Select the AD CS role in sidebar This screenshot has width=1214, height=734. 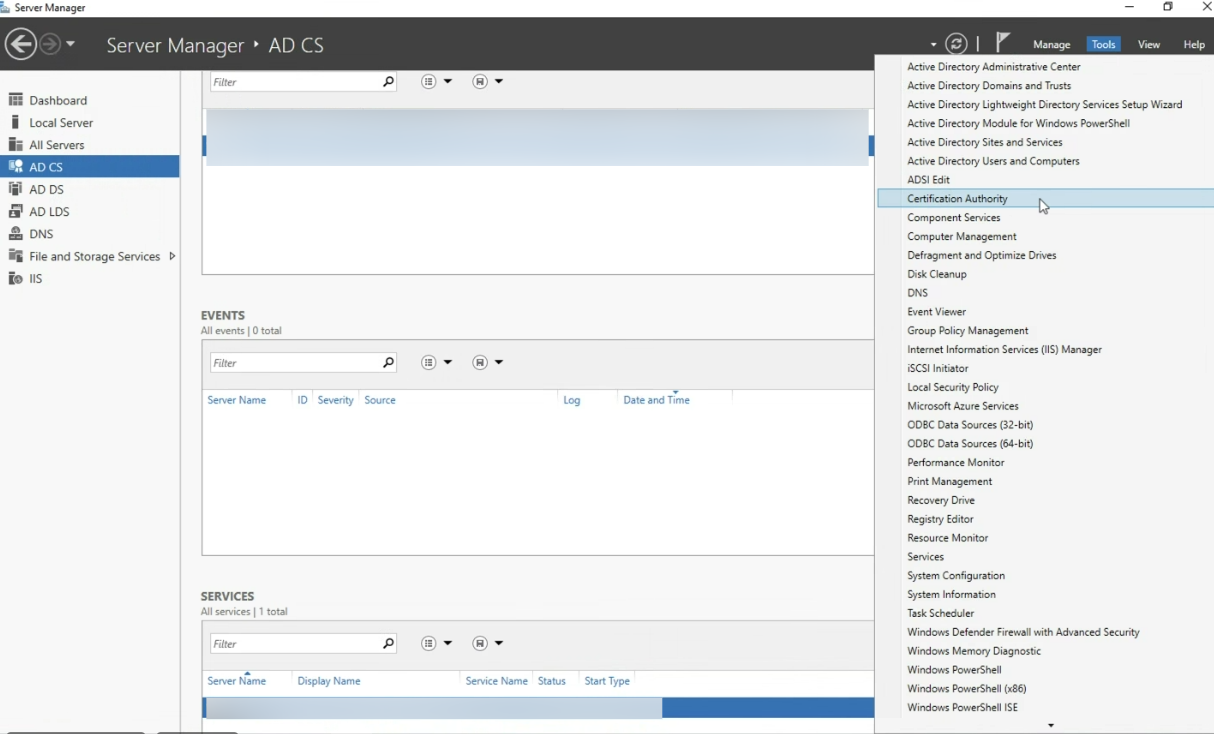click(x=90, y=167)
